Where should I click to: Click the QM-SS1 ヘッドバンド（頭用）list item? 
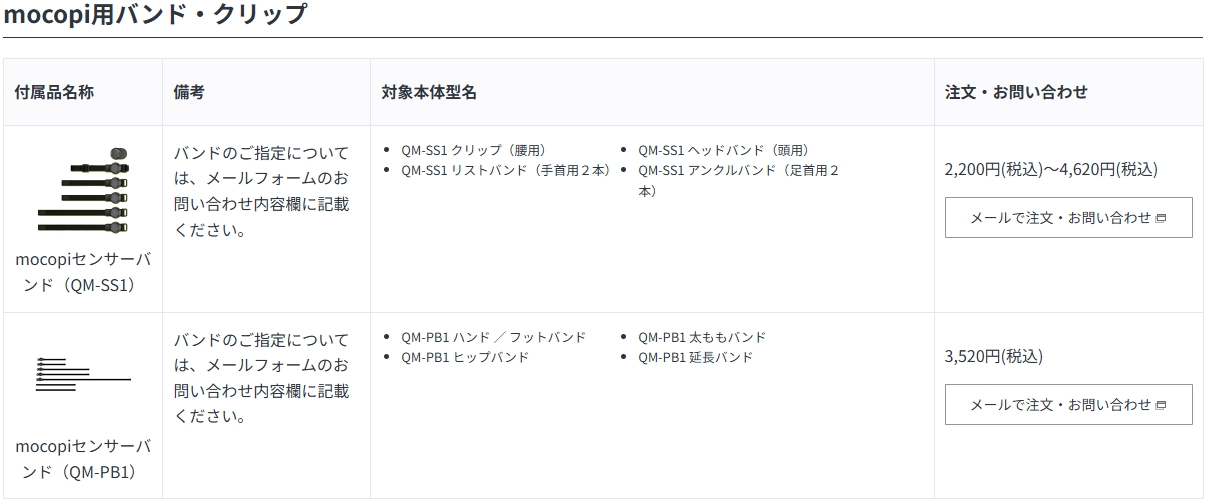coord(723,150)
